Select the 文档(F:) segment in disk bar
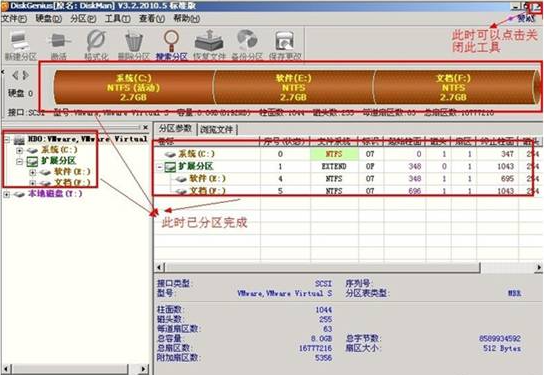544x375 pixels. click(x=453, y=87)
